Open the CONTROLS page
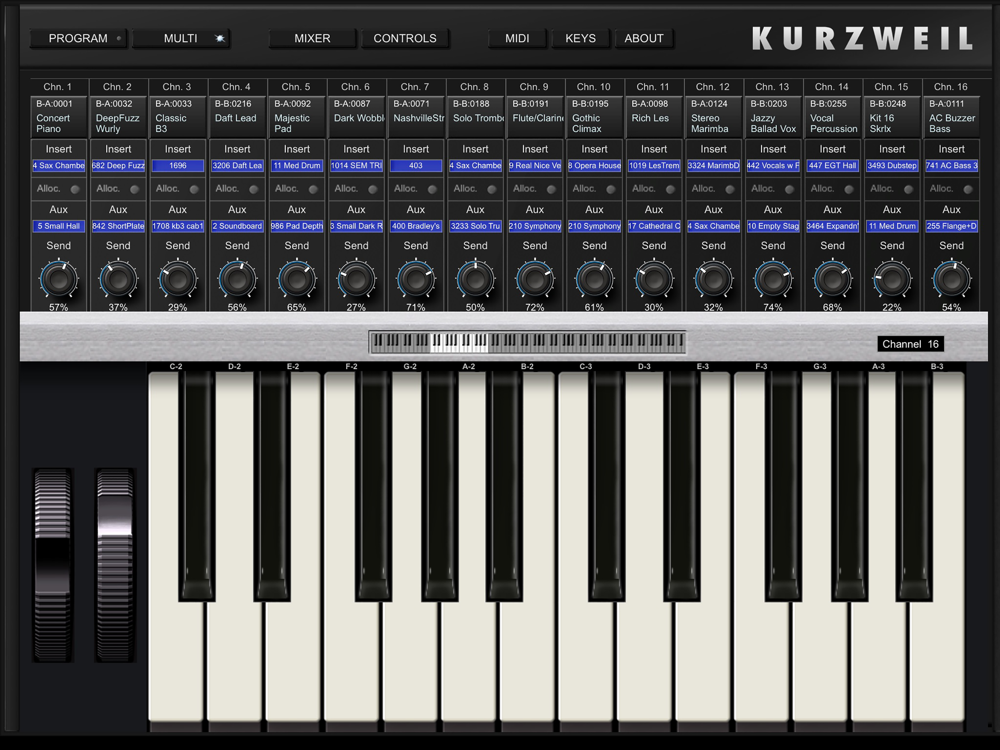 click(x=405, y=38)
